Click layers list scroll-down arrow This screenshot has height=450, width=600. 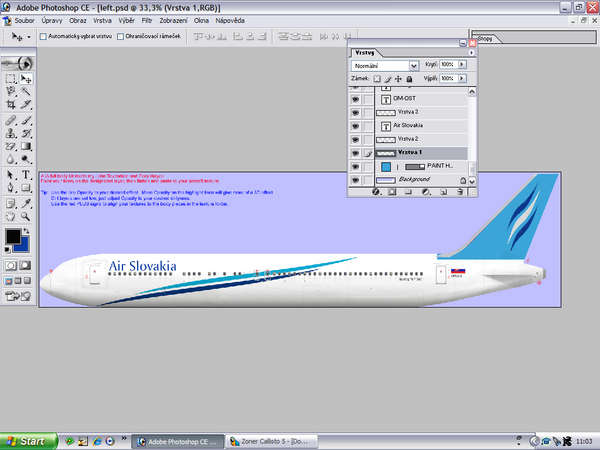tap(472, 181)
